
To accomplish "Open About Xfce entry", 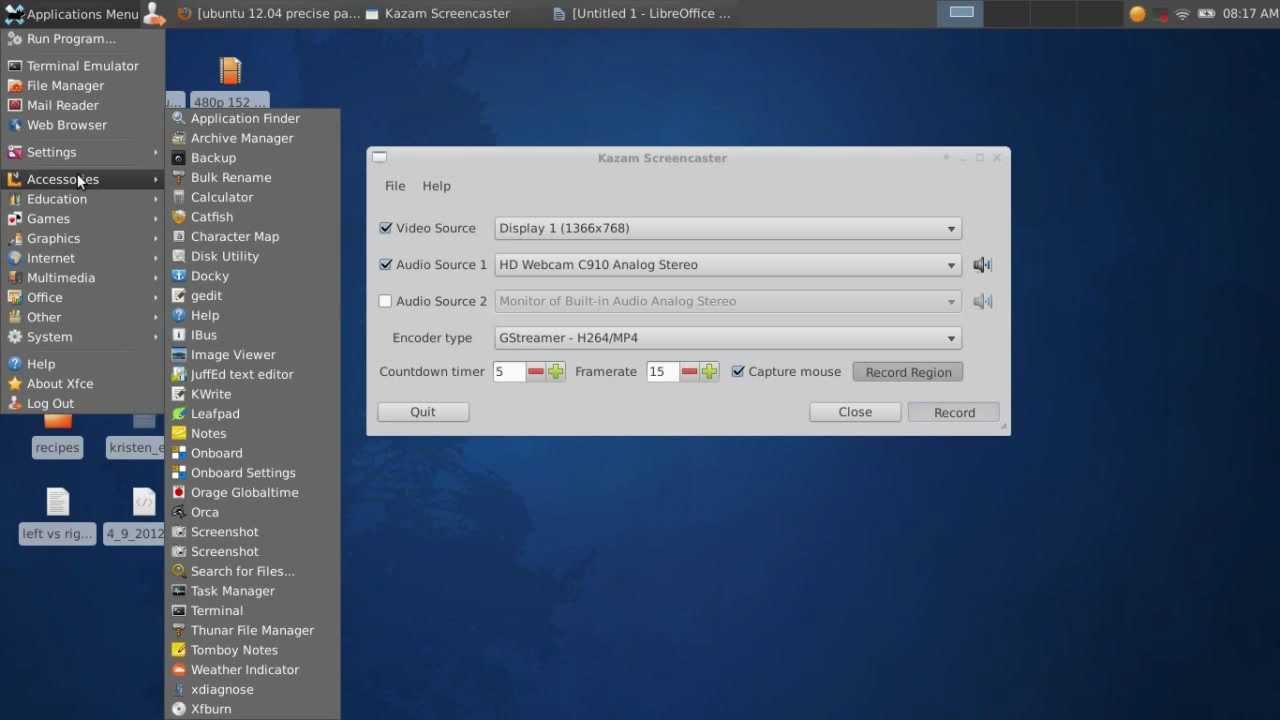I will [83, 384].
